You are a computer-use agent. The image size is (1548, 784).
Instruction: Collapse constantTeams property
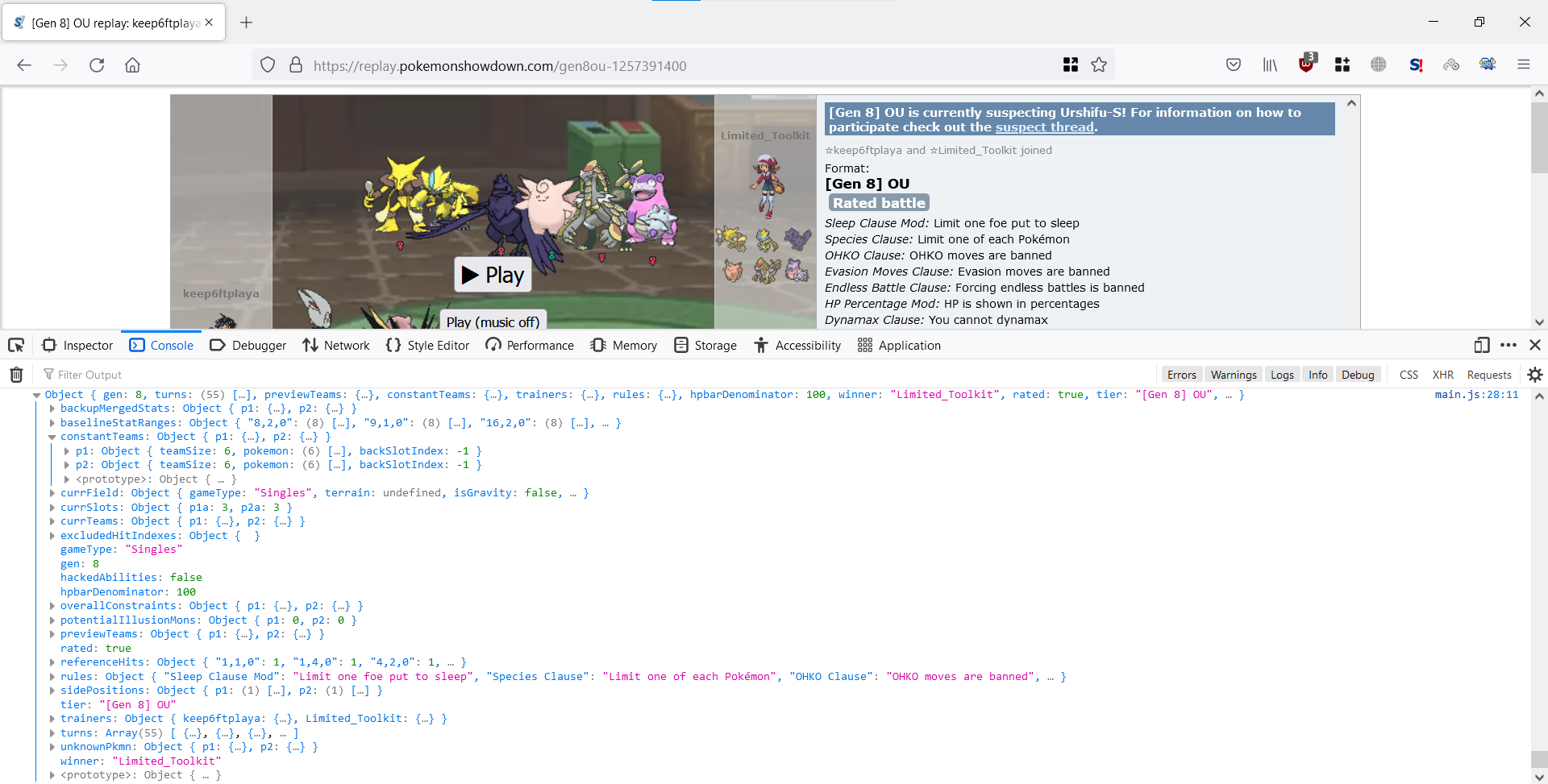(x=52, y=437)
